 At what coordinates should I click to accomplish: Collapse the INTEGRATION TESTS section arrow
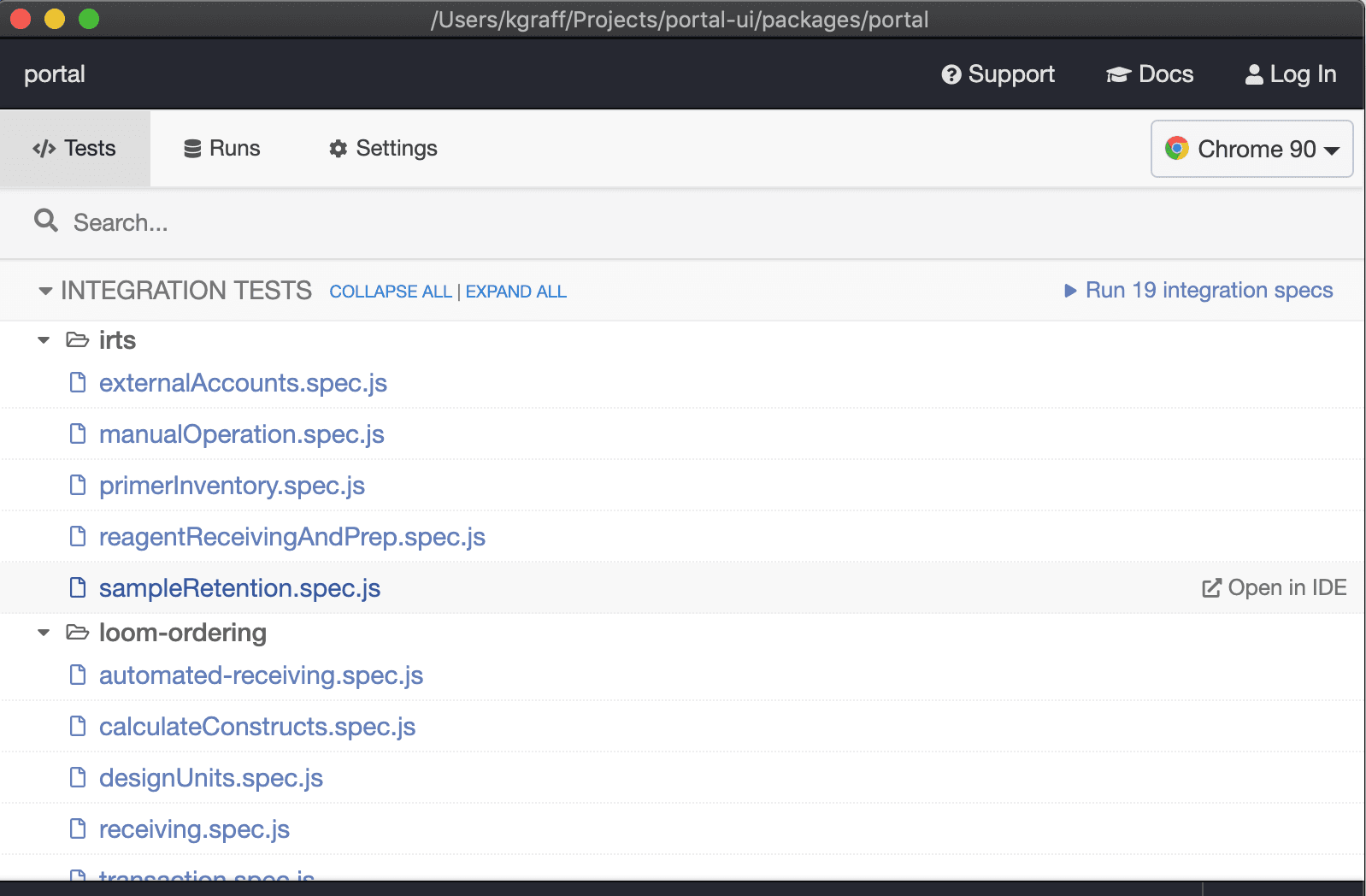(45, 292)
